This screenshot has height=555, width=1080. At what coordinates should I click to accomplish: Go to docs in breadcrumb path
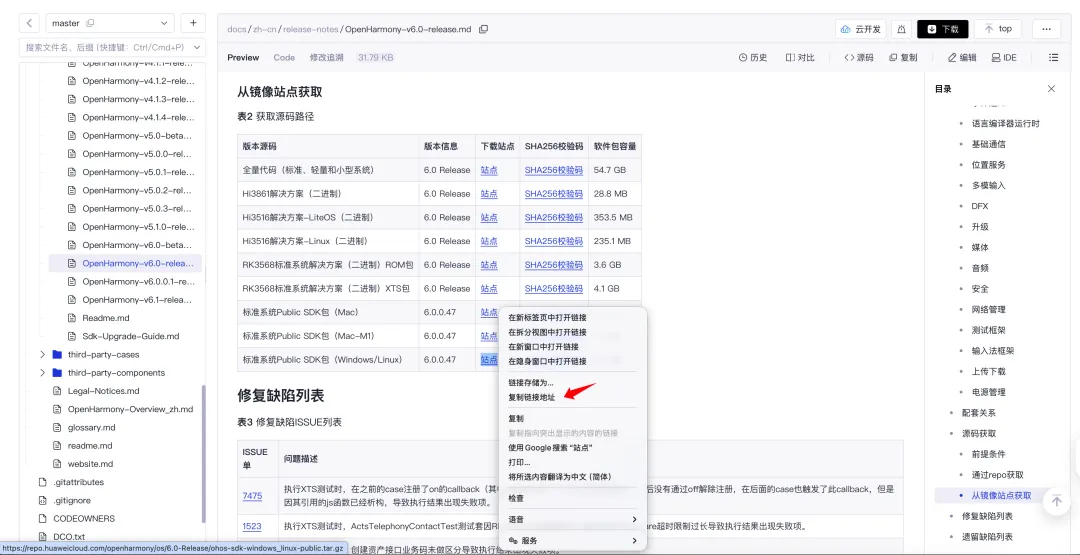[236, 30]
